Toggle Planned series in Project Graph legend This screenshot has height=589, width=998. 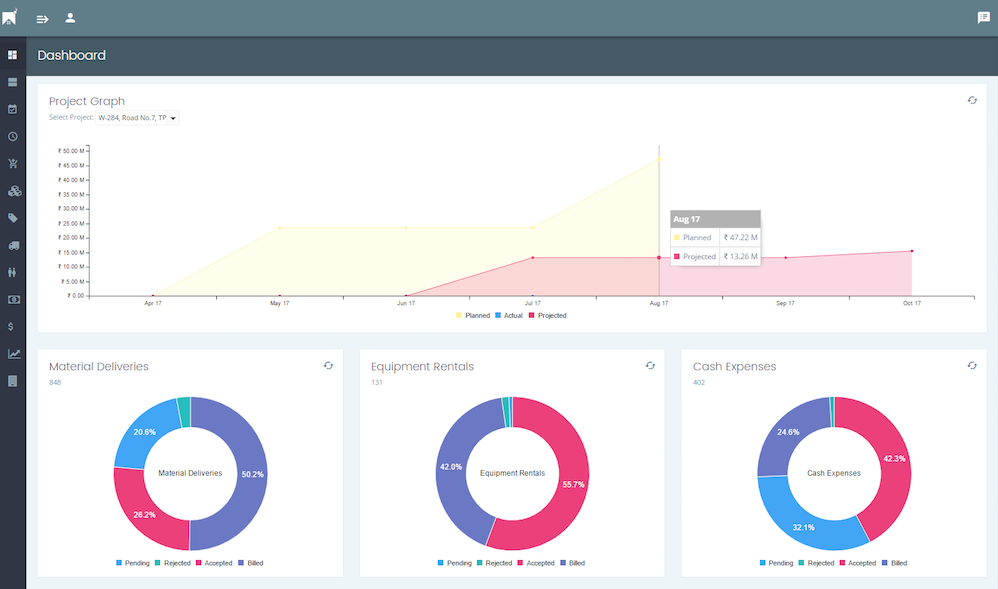pyautogui.click(x=473, y=315)
